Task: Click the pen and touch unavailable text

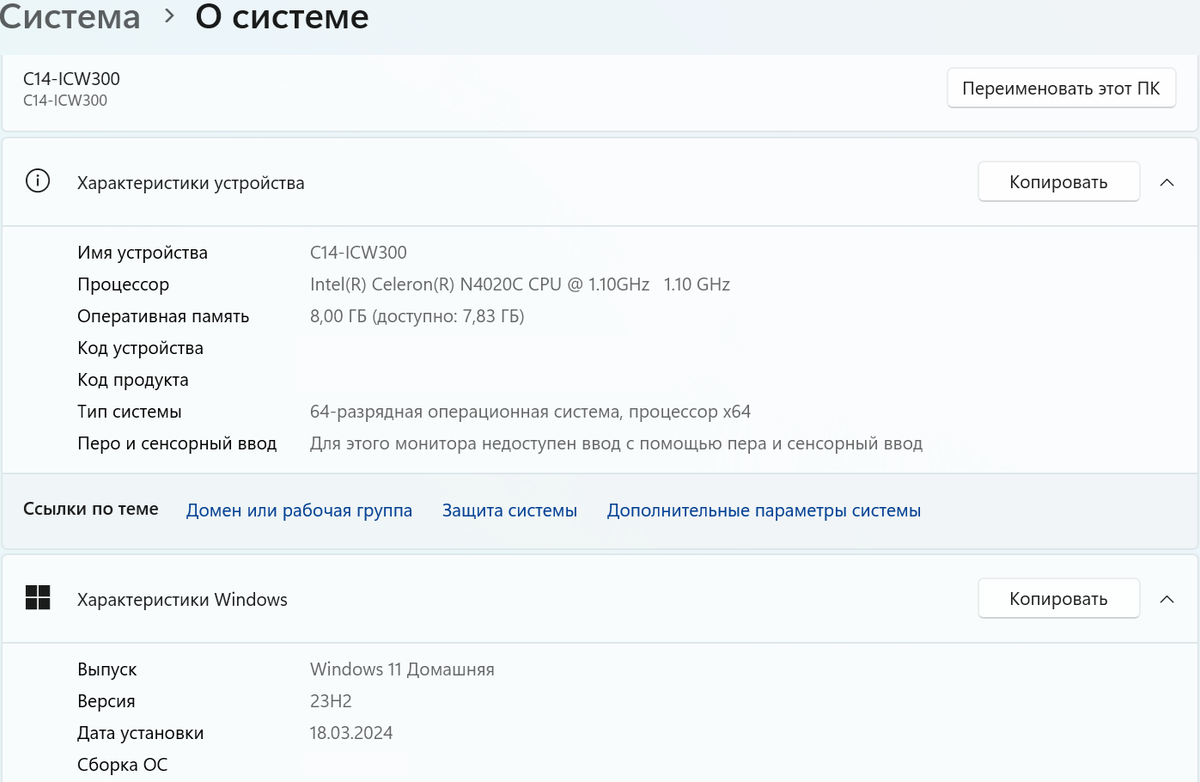Action: 616,443
